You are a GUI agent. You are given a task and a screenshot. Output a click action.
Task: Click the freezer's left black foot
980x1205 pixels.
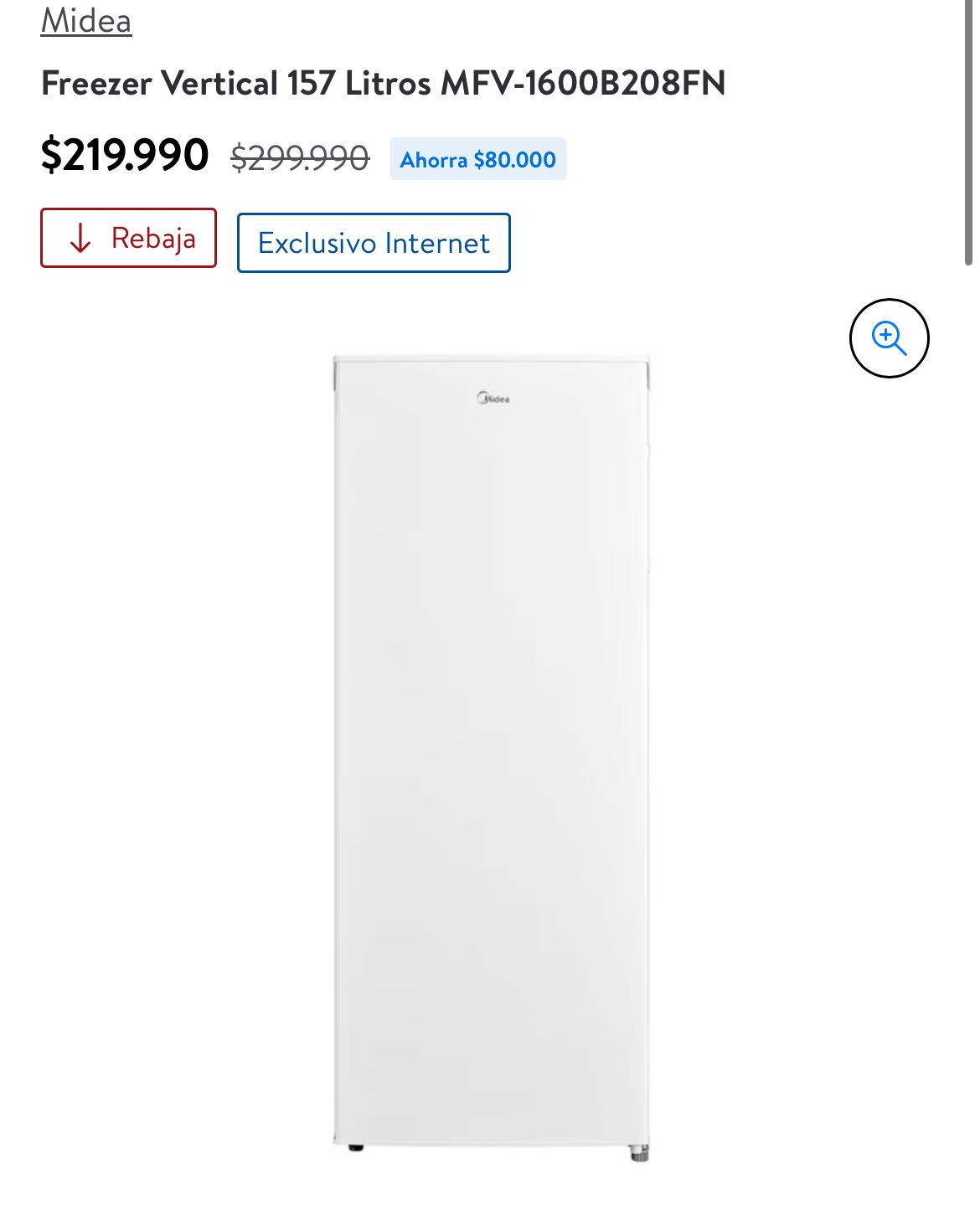coord(356,1147)
